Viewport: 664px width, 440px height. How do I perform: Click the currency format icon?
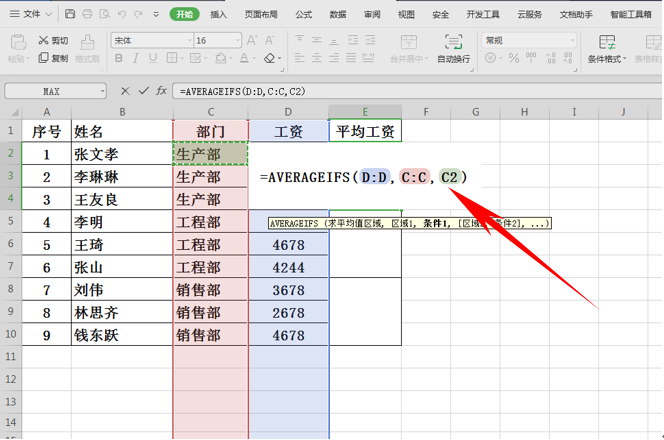[490, 58]
